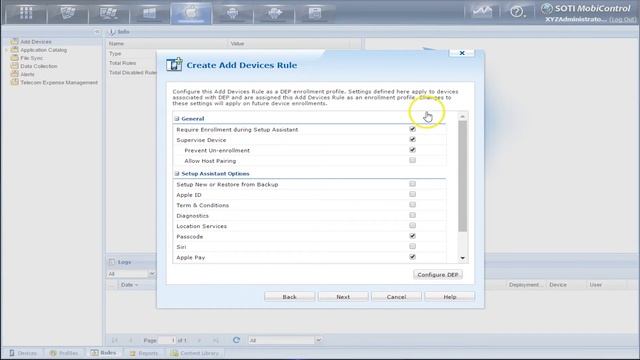Select the Windows Desktop monitors platform icon
The height and width of the screenshot is (360, 640).
(x=109, y=13)
